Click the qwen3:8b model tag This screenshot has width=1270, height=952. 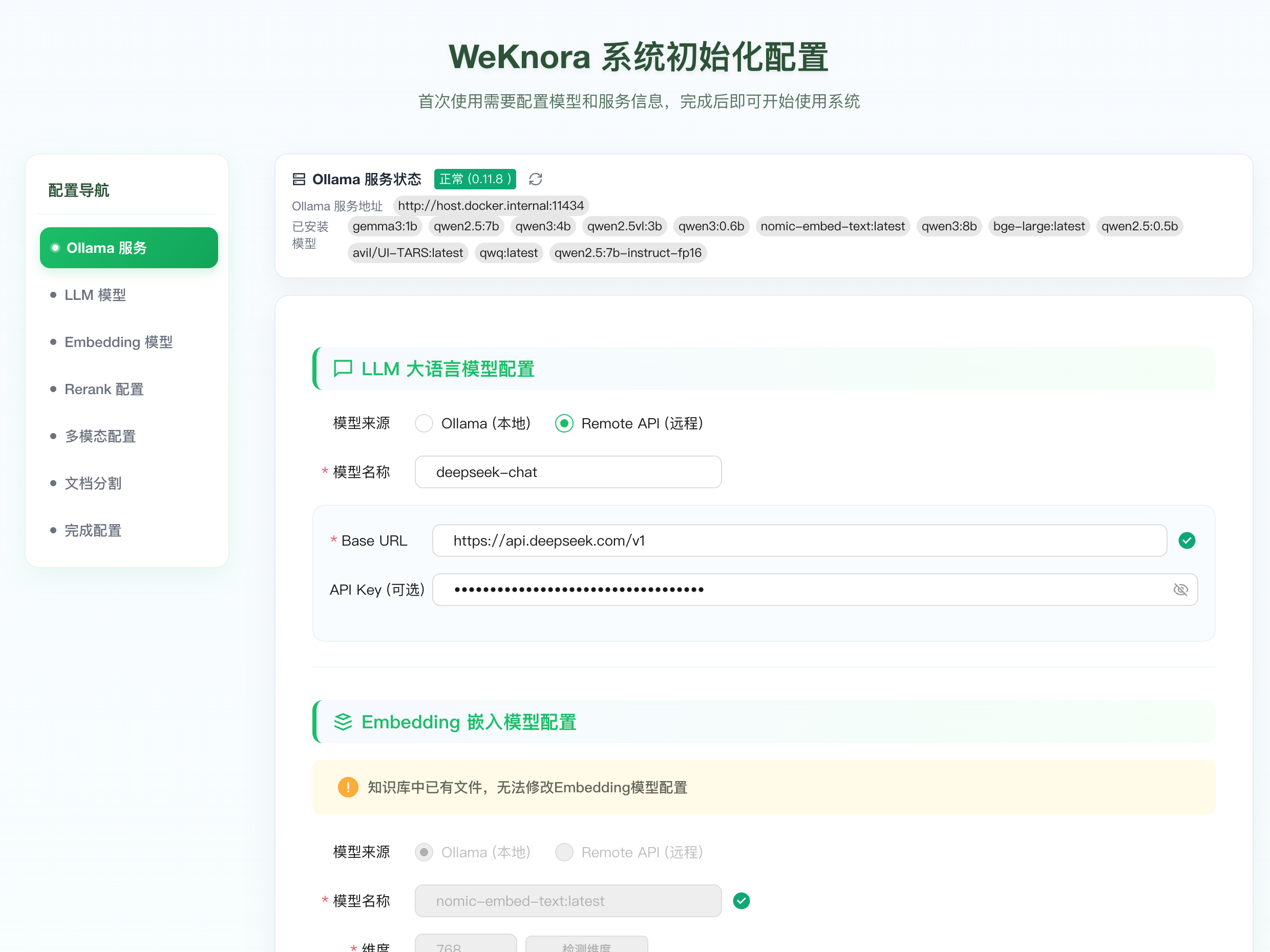click(948, 226)
